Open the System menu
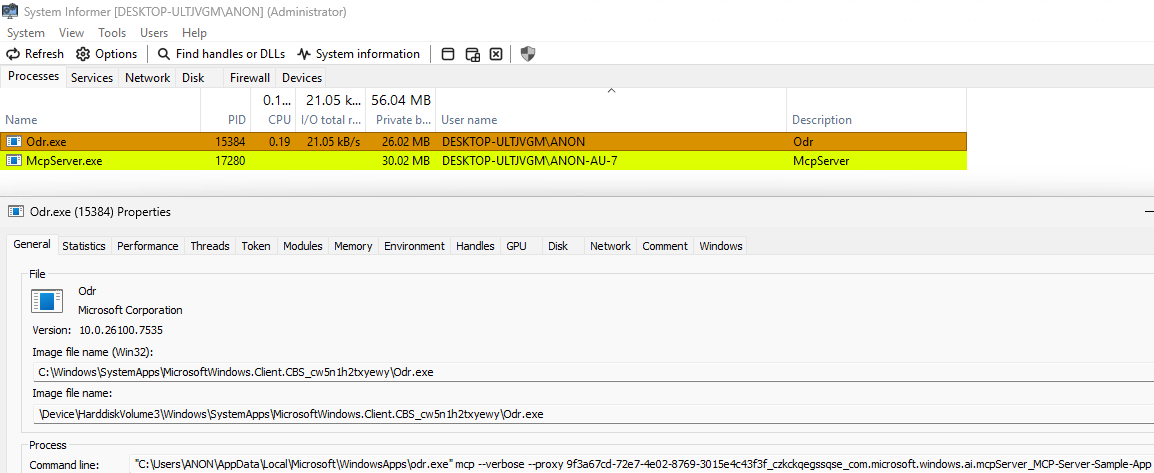Image resolution: width=1154 pixels, height=473 pixels. [26, 32]
